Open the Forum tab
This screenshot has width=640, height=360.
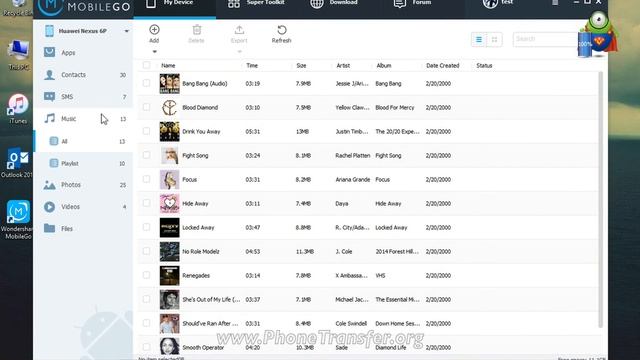coord(412,4)
